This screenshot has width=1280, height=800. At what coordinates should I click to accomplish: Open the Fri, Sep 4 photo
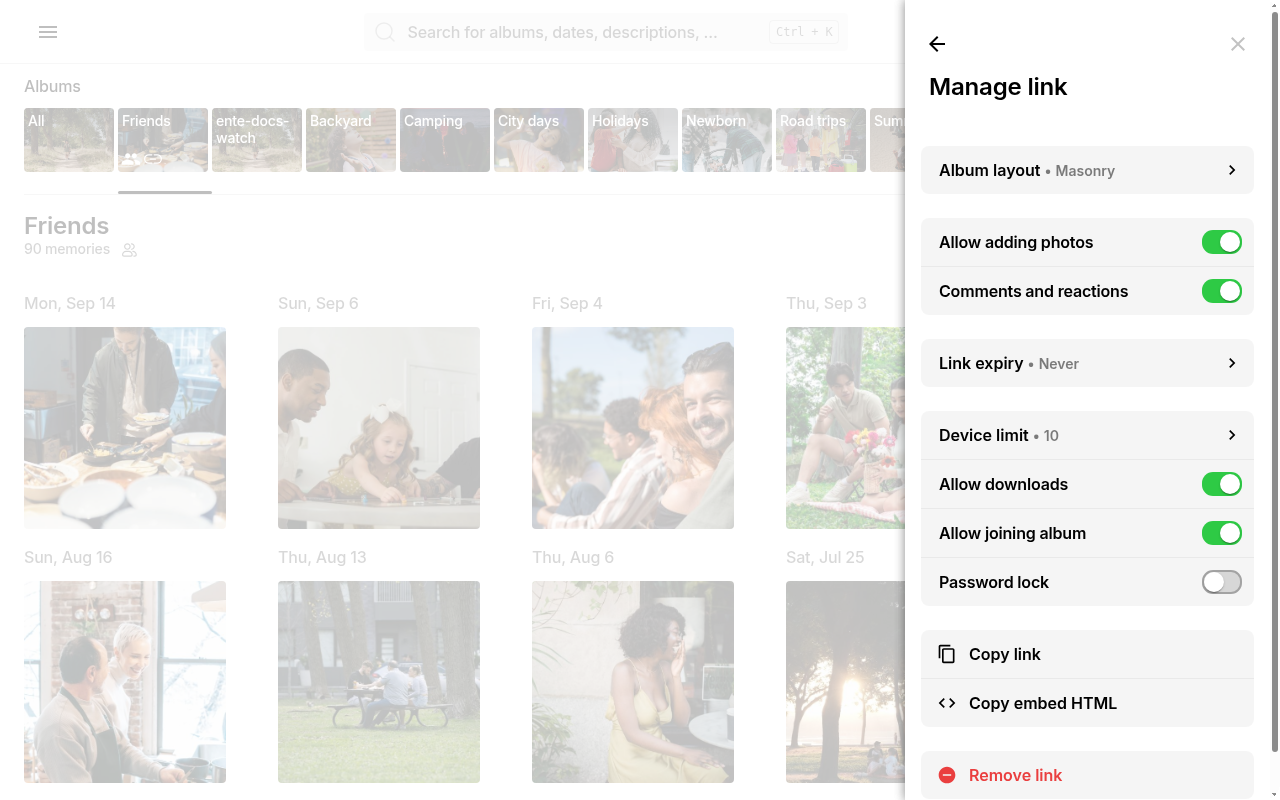tap(633, 428)
